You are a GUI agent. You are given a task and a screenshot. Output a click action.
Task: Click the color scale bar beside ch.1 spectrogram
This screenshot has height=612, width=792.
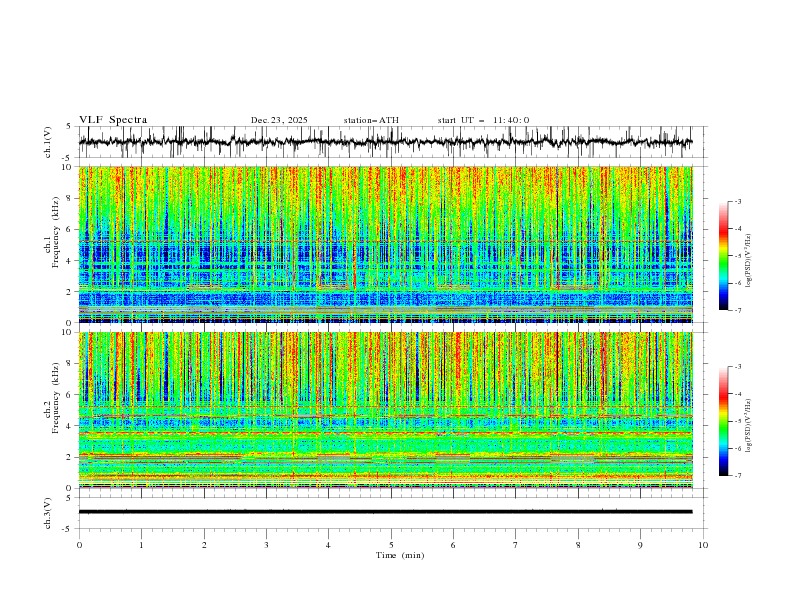tap(723, 256)
